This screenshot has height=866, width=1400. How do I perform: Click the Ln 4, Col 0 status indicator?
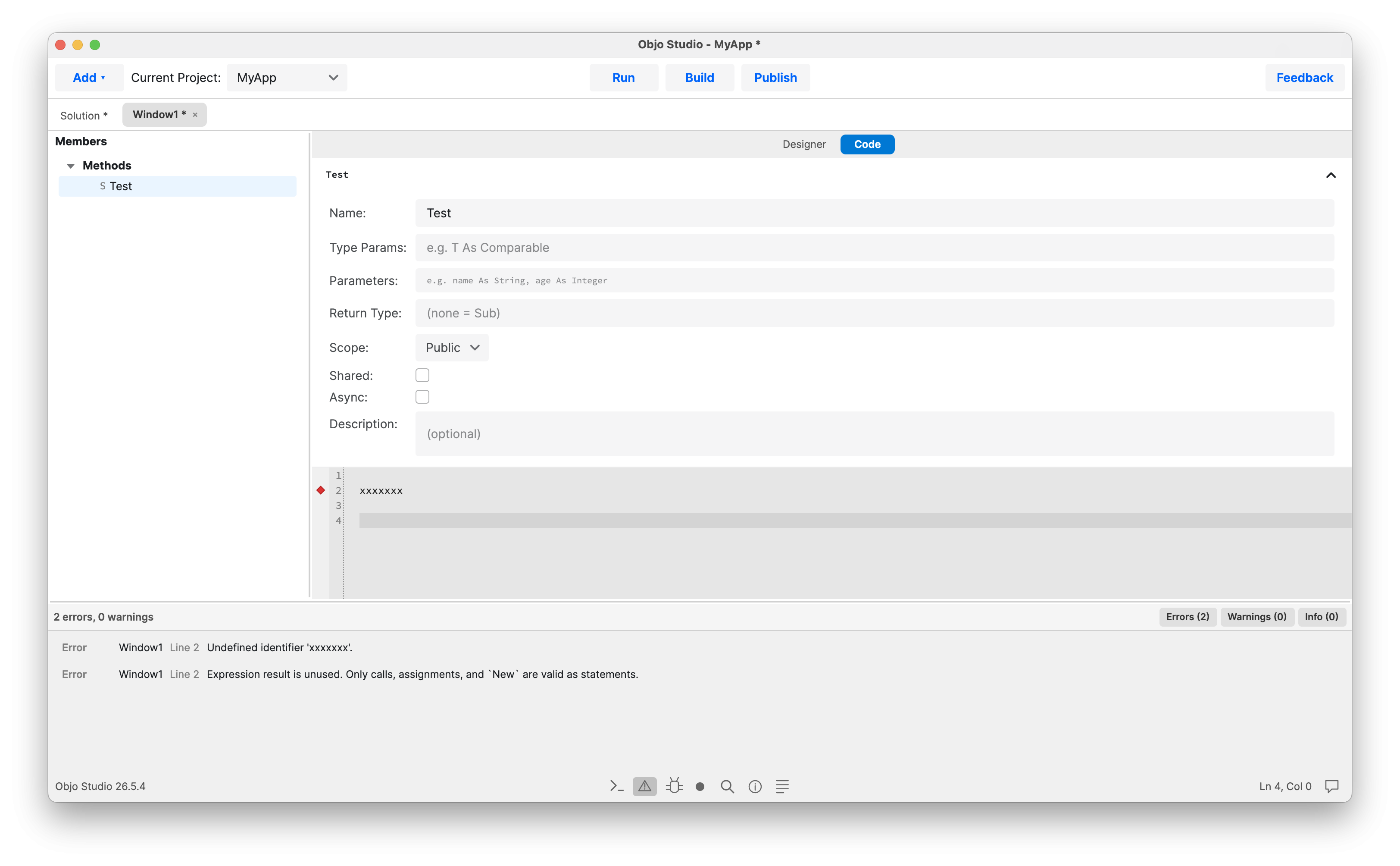1284,786
